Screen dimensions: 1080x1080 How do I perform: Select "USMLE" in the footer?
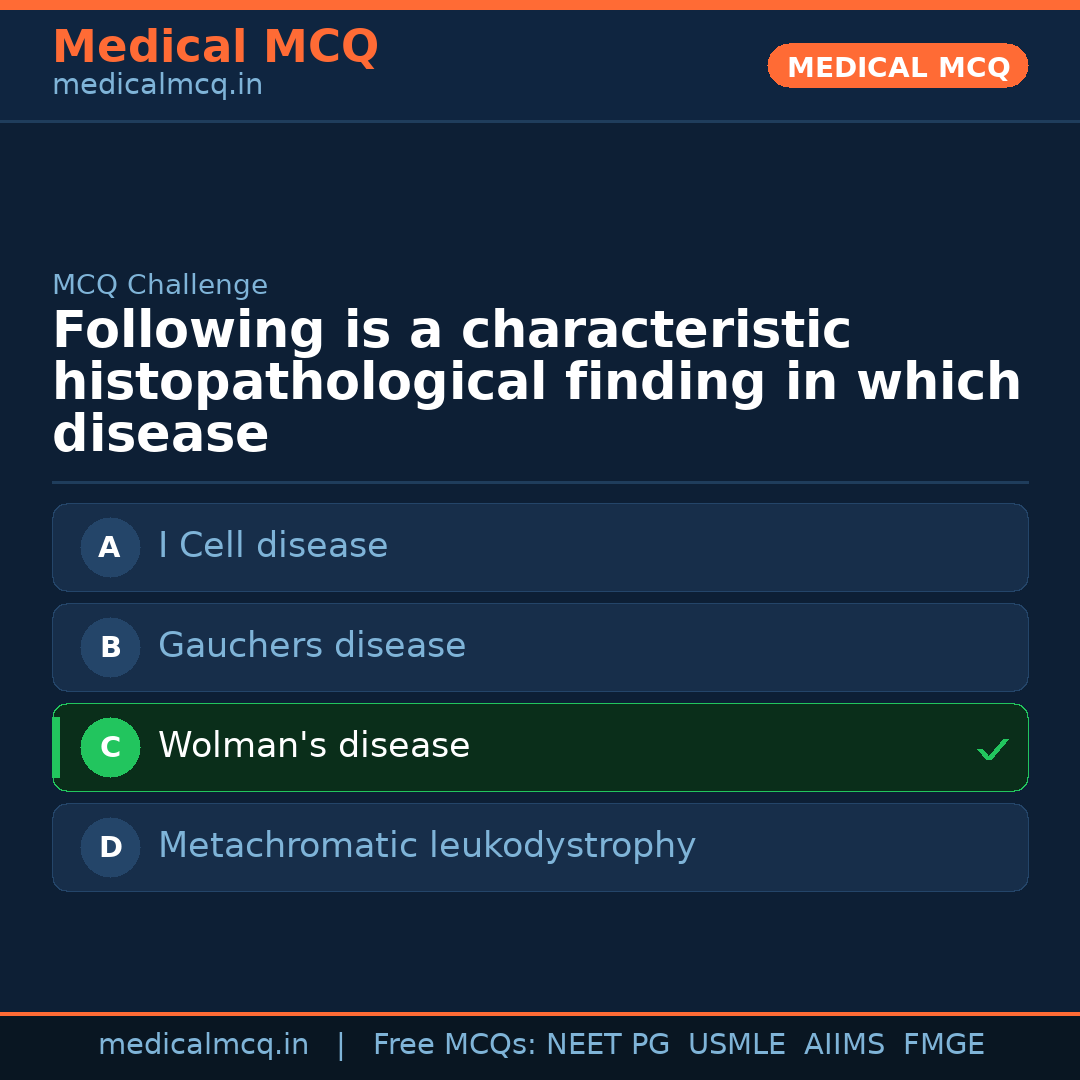tap(736, 1045)
